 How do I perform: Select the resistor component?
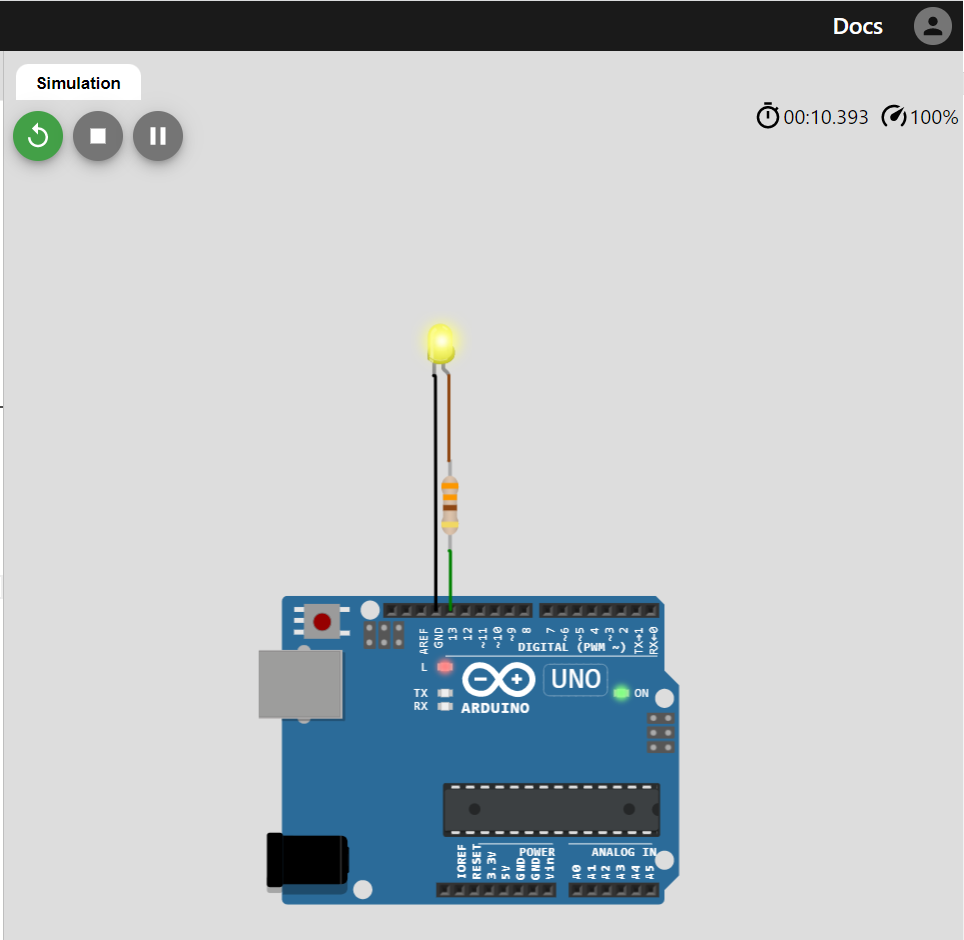tap(450, 504)
